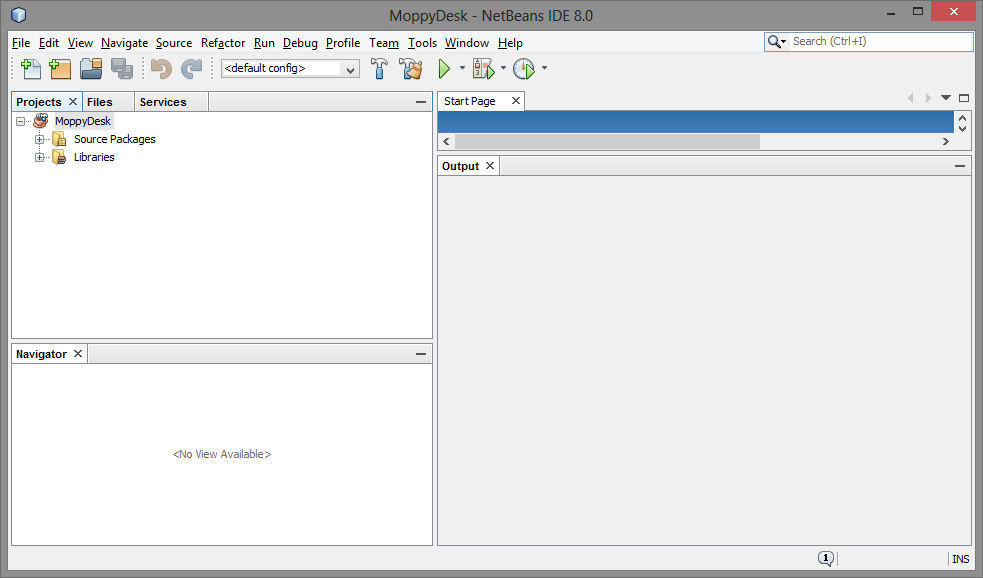
Task: Click Start Page scroll right arrow
Action: [x=945, y=142]
